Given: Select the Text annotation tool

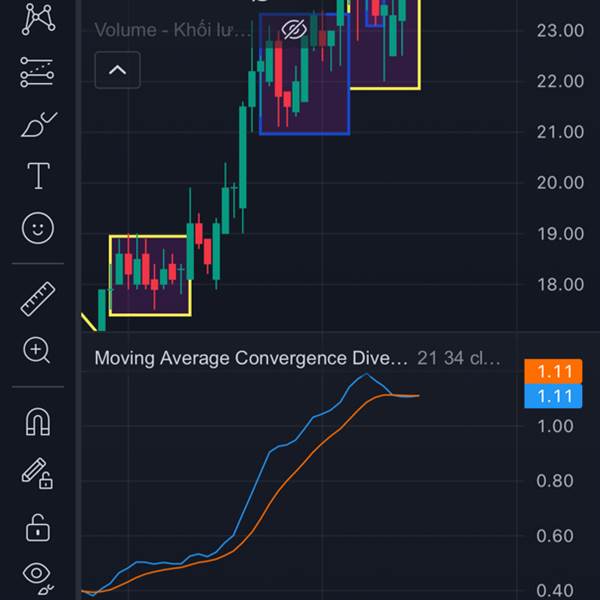Looking at the screenshot, I should coord(38,176).
